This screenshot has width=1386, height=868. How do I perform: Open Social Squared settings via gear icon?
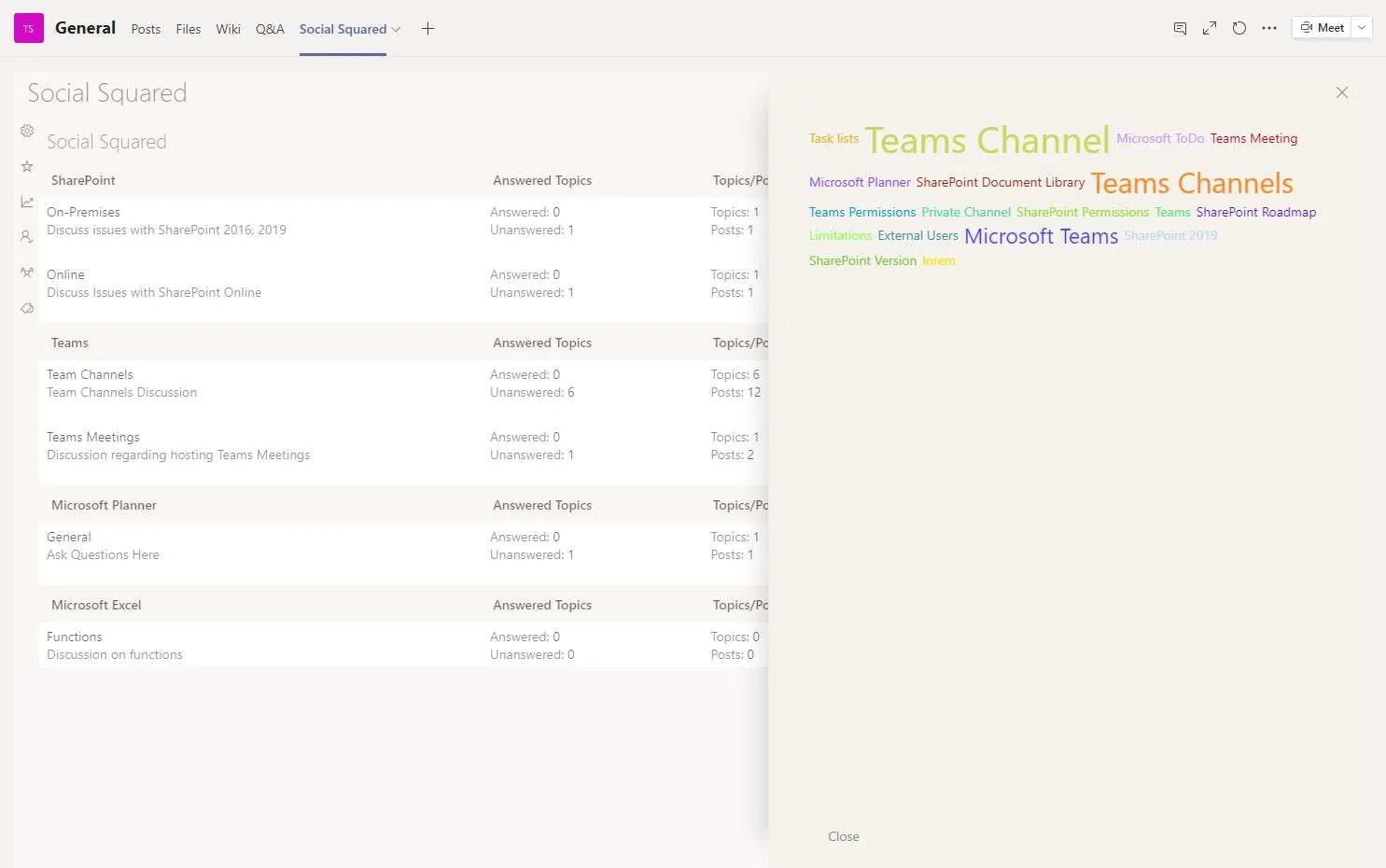[x=27, y=131]
